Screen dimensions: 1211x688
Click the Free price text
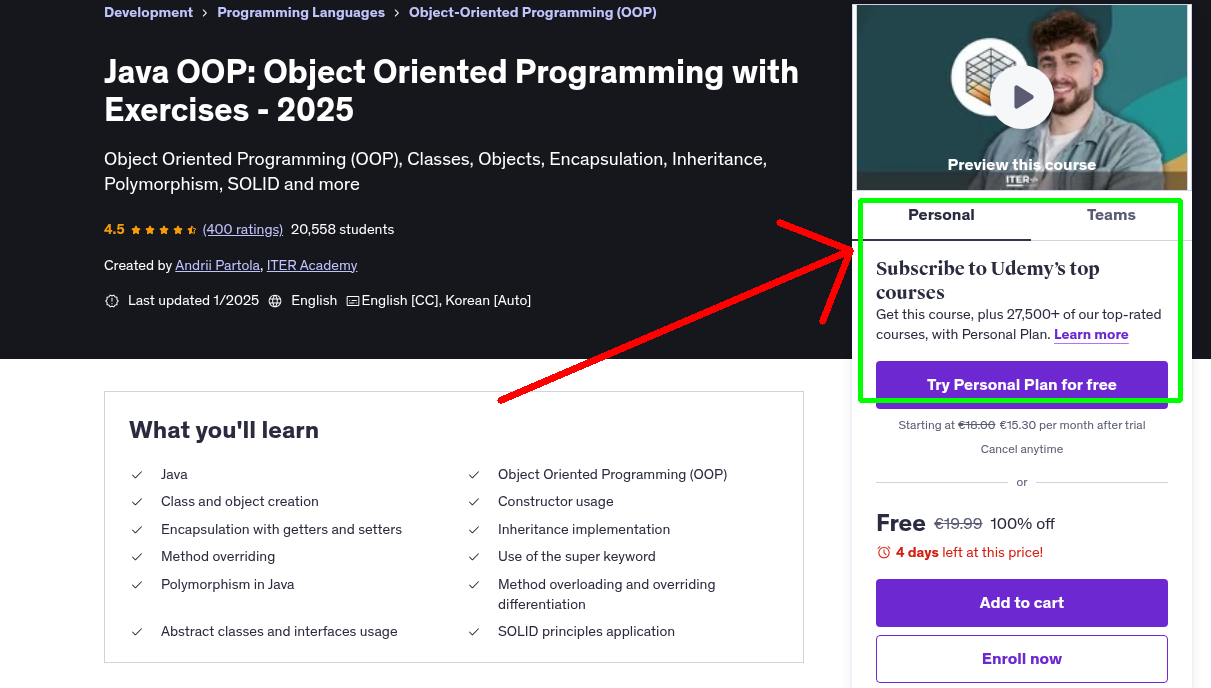[901, 523]
